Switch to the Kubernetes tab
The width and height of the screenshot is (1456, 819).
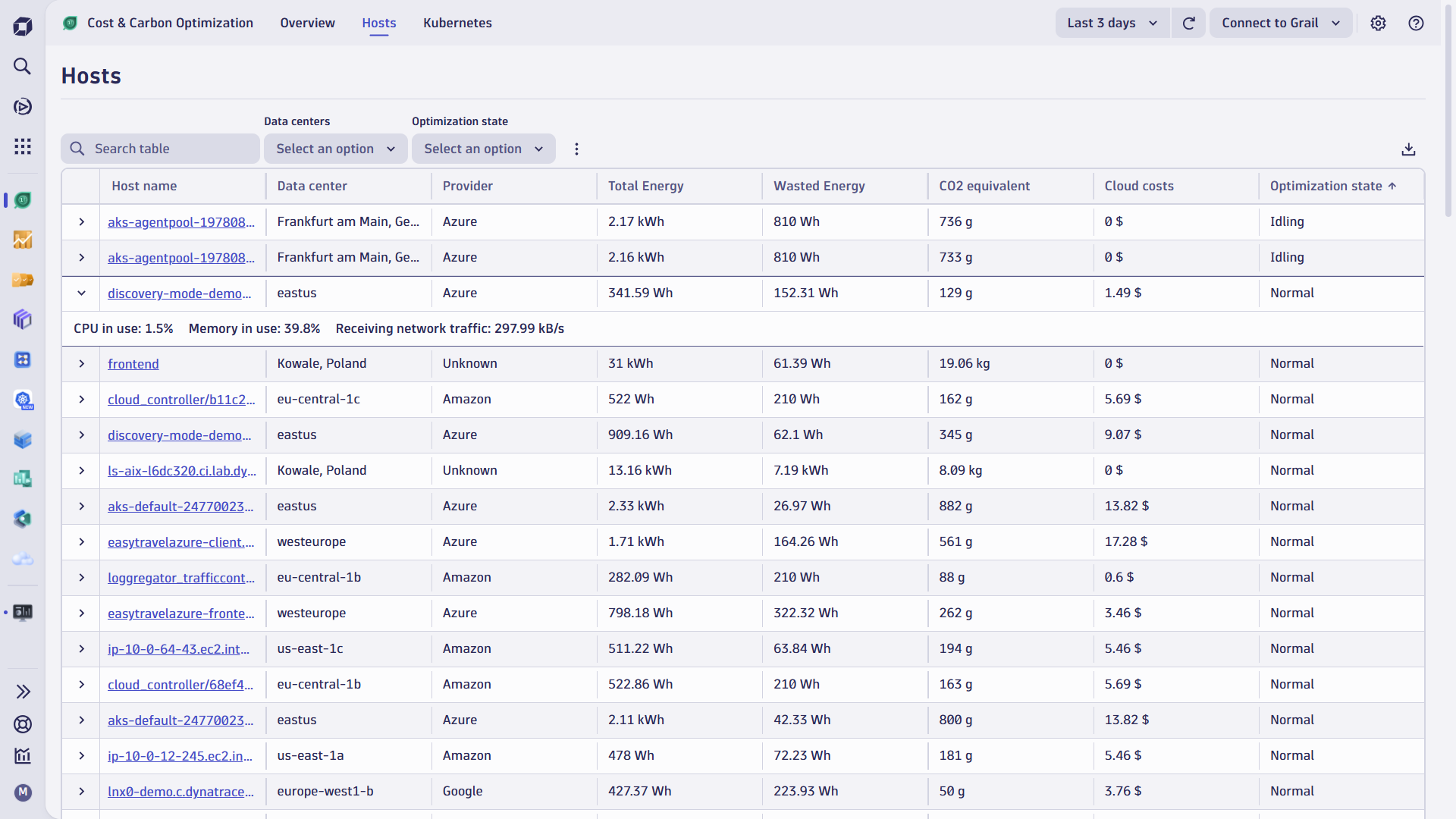(x=457, y=23)
